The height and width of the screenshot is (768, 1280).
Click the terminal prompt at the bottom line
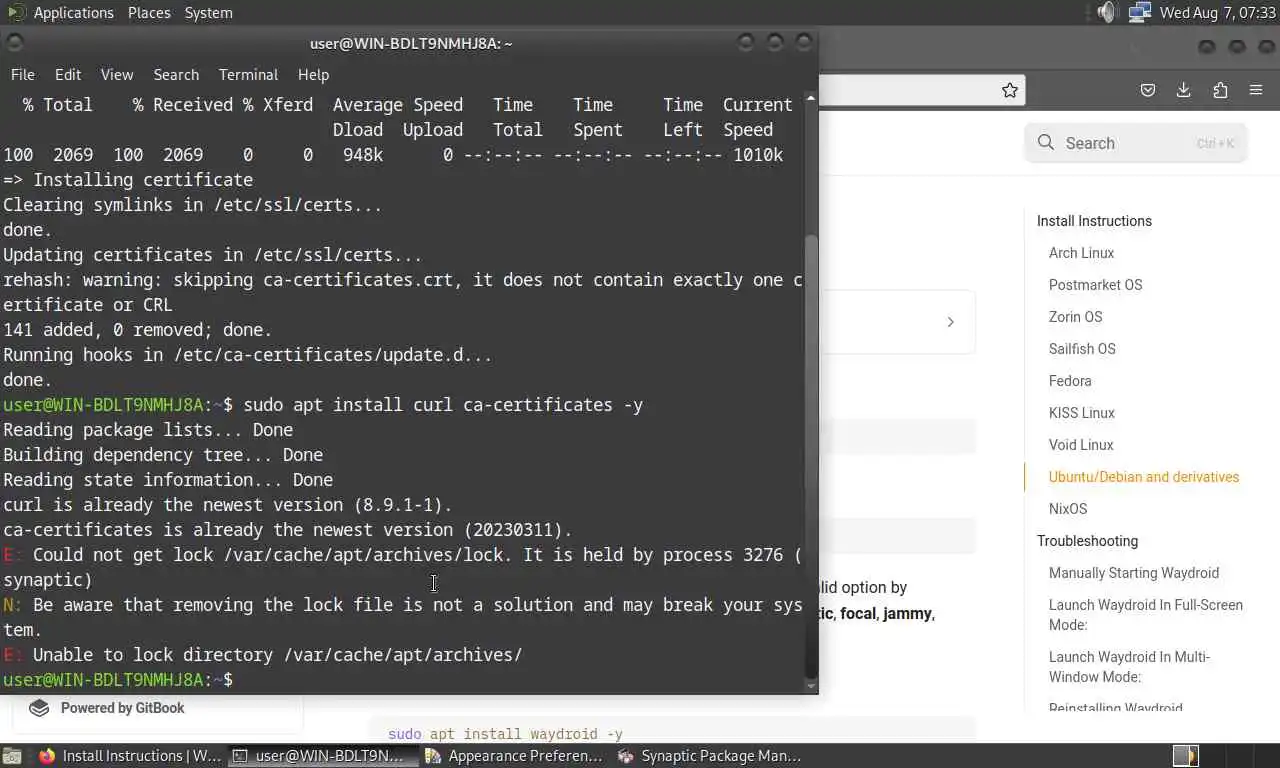point(118,680)
